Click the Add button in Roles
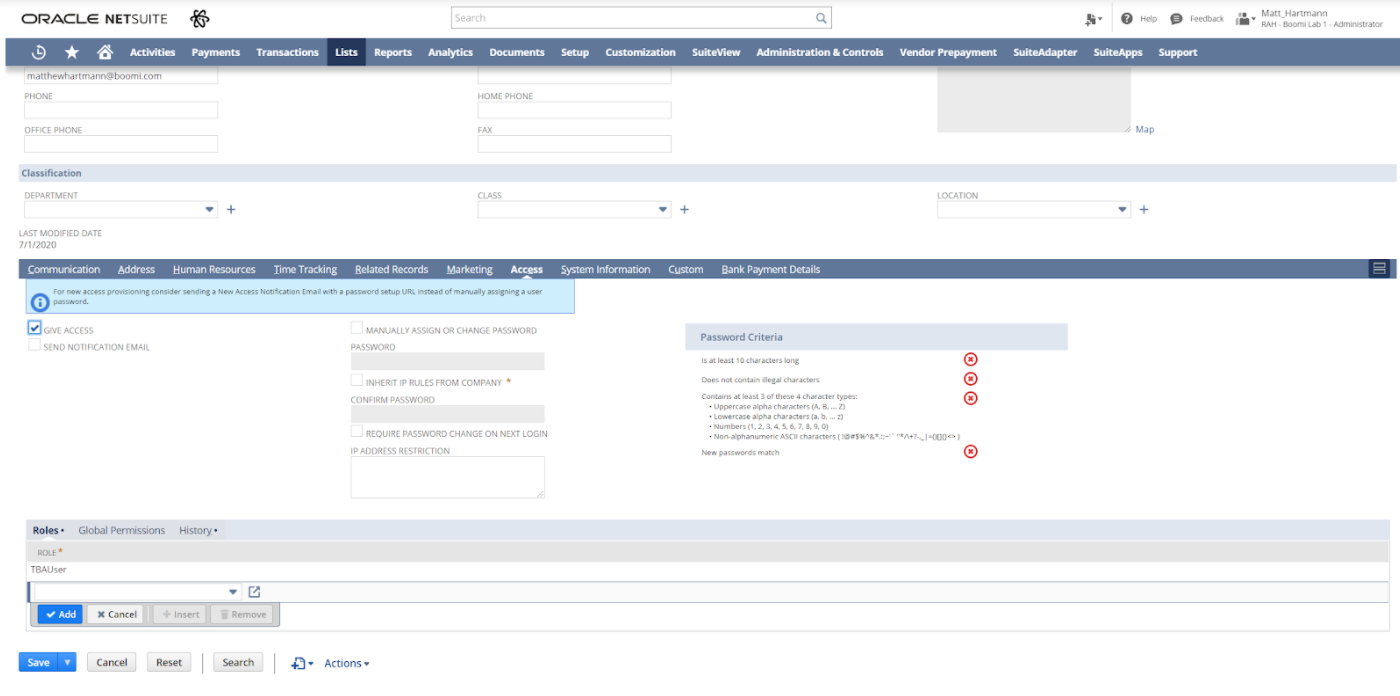This screenshot has height=696, width=1400. point(59,614)
